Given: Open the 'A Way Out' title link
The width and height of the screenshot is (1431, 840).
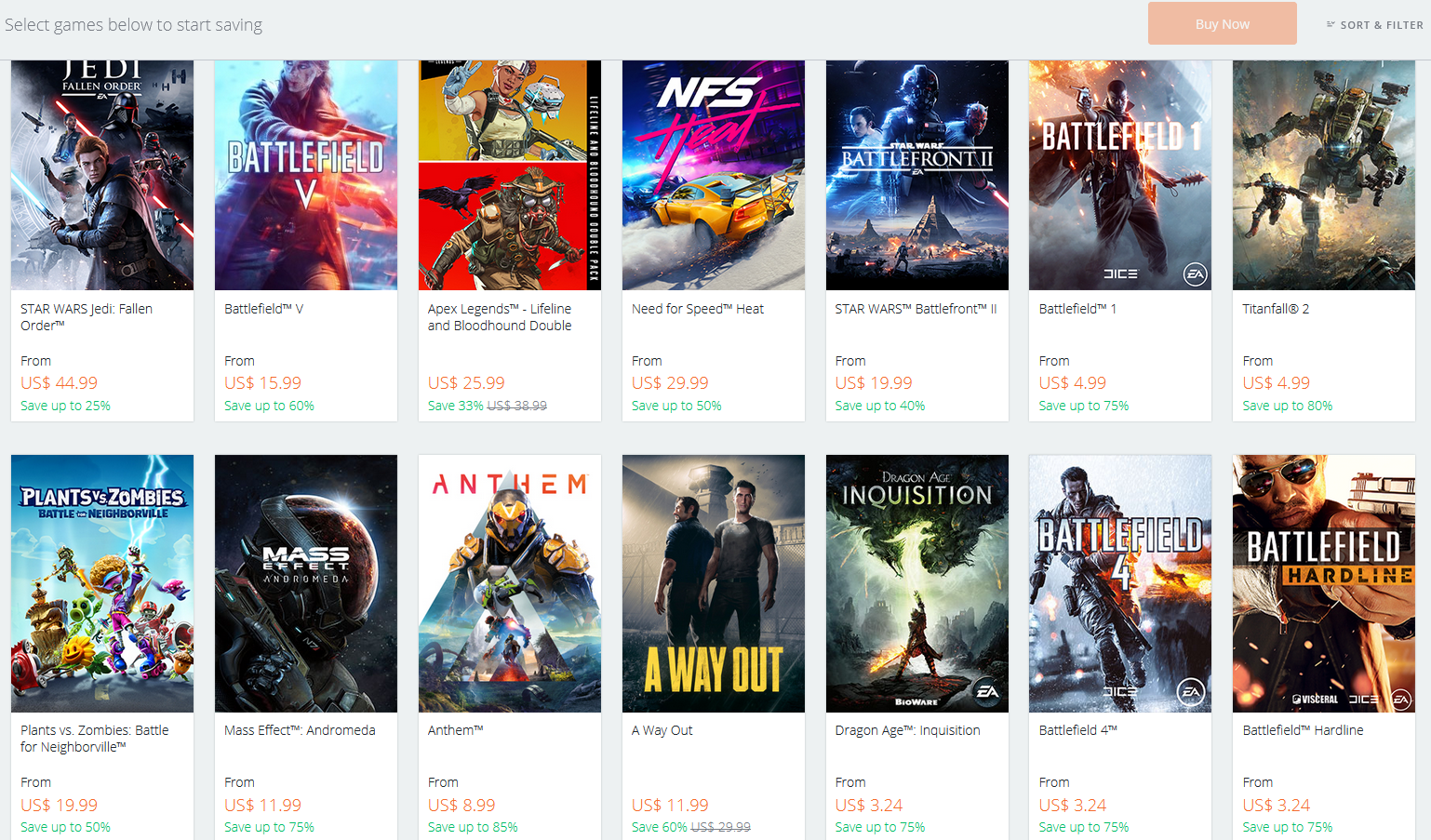Looking at the screenshot, I should tap(662, 730).
